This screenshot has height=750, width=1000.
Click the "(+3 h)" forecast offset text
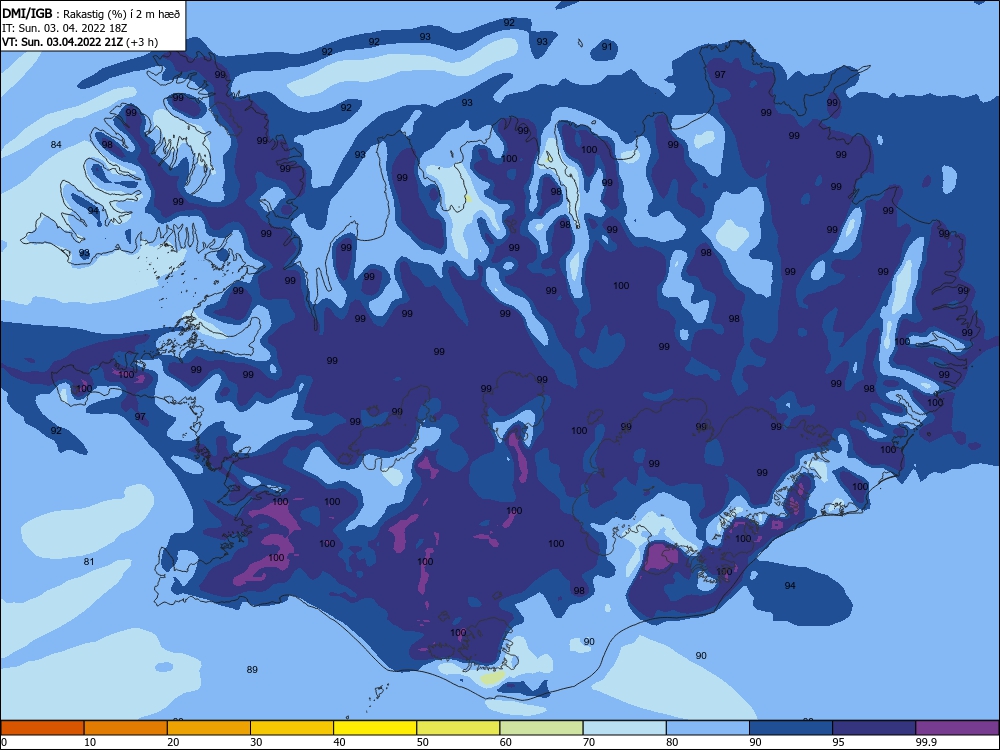click(142, 42)
